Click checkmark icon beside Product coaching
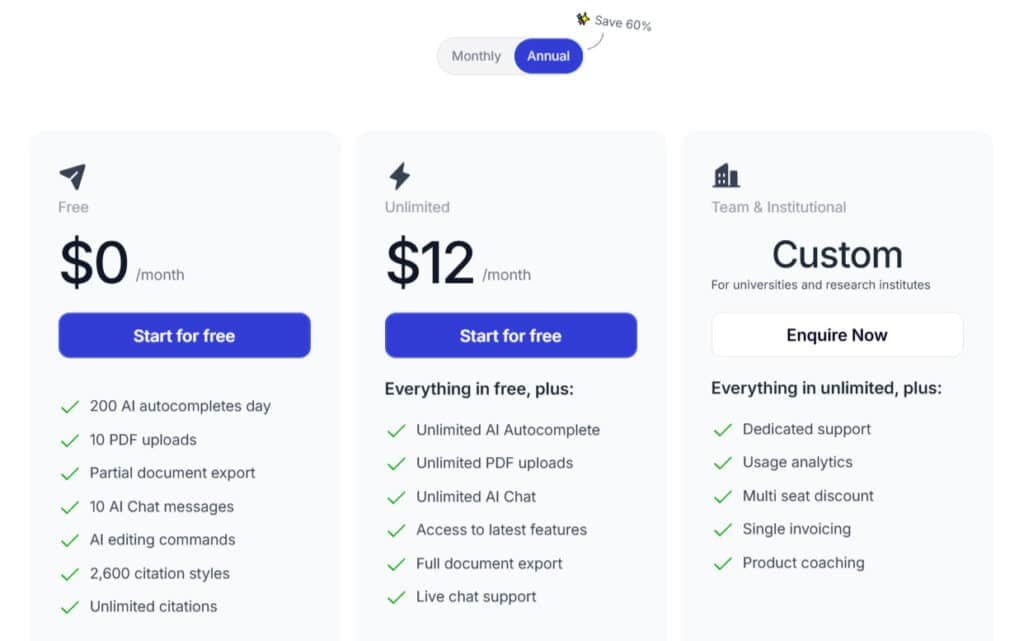1024x641 pixels. [723, 563]
